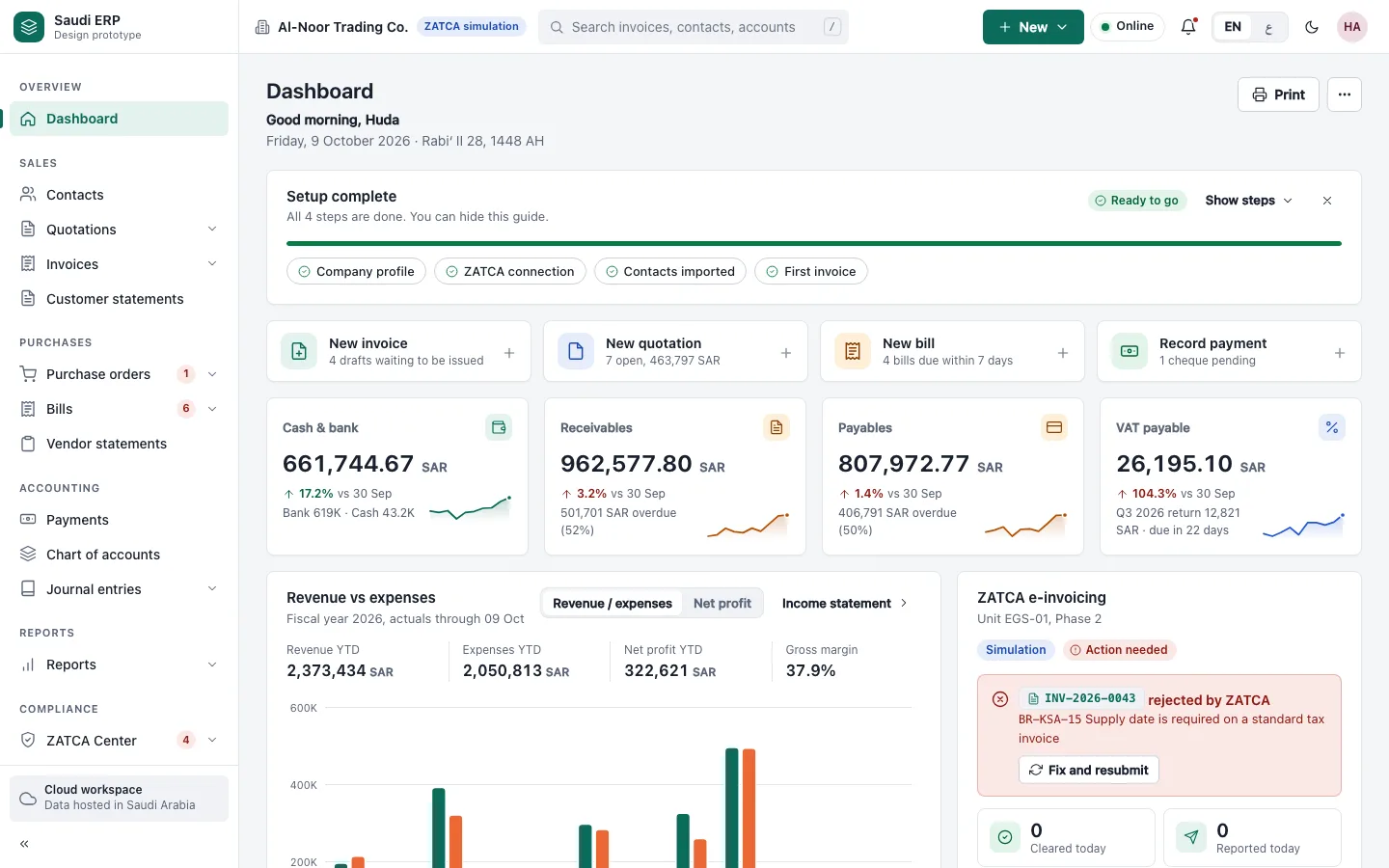1389x868 pixels.
Task: Expand the Quotations sidebar submenu
Action: (212, 230)
